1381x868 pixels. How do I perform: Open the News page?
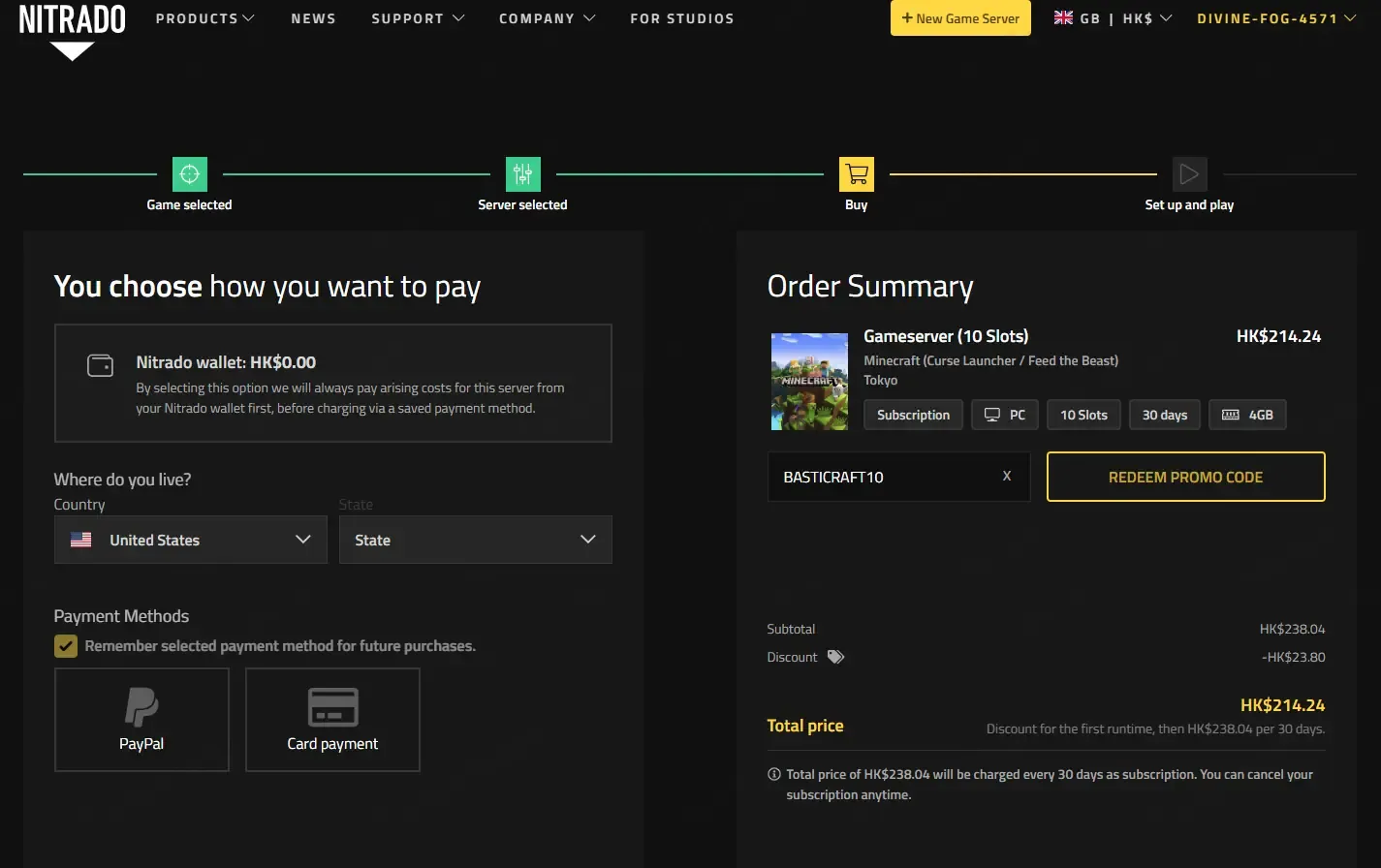coord(313,18)
